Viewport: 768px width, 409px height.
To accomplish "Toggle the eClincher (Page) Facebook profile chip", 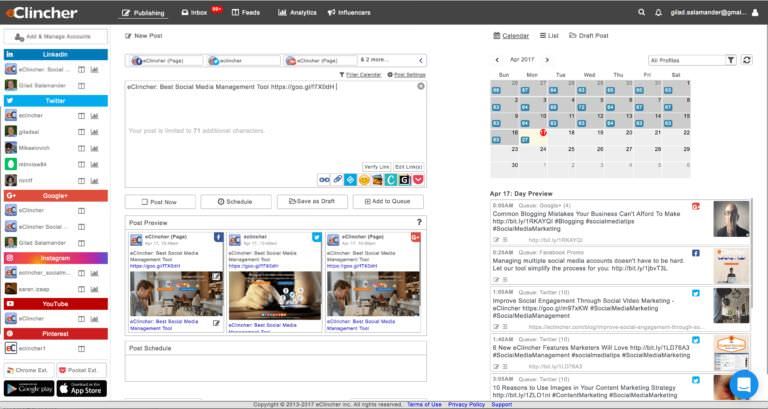I will 166,61.
